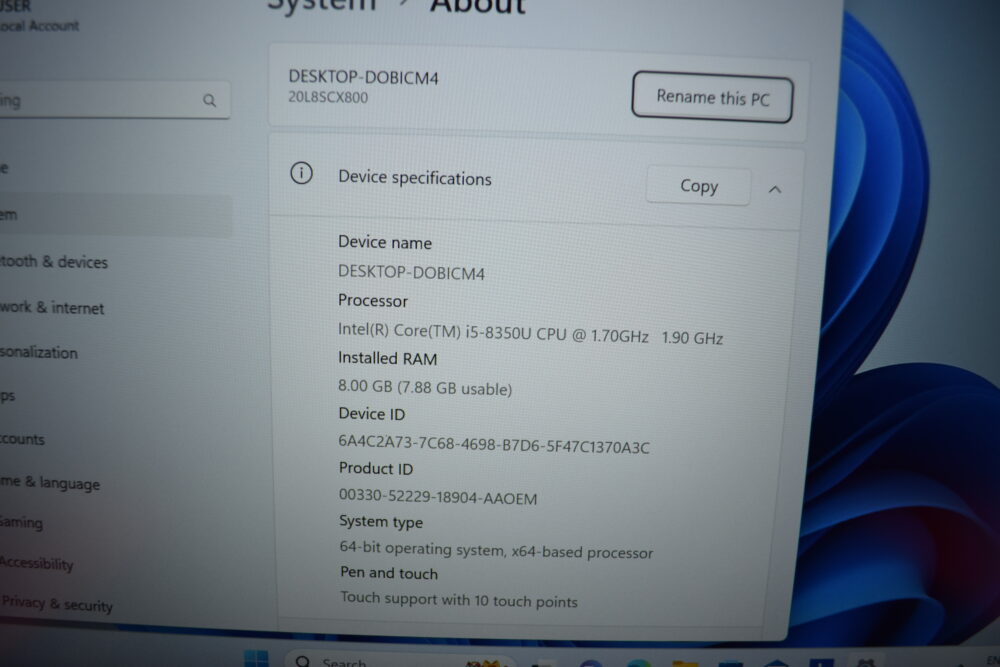The height and width of the screenshot is (667, 1000).
Task: Click the Local Account user label
Action: pyautogui.click(x=40, y=26)
